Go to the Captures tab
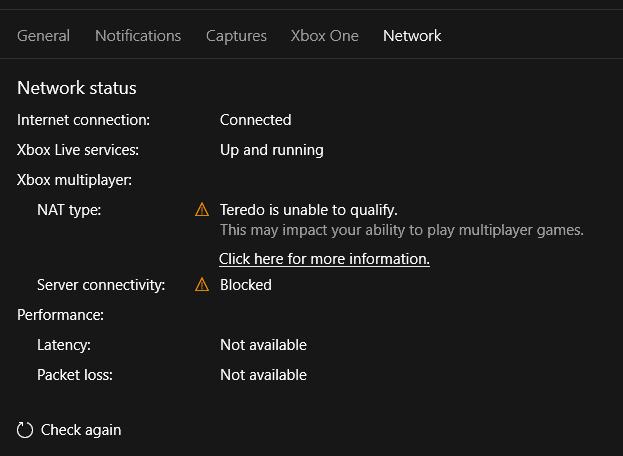This screenshot has width=623, height=456. tap(236, 36)
